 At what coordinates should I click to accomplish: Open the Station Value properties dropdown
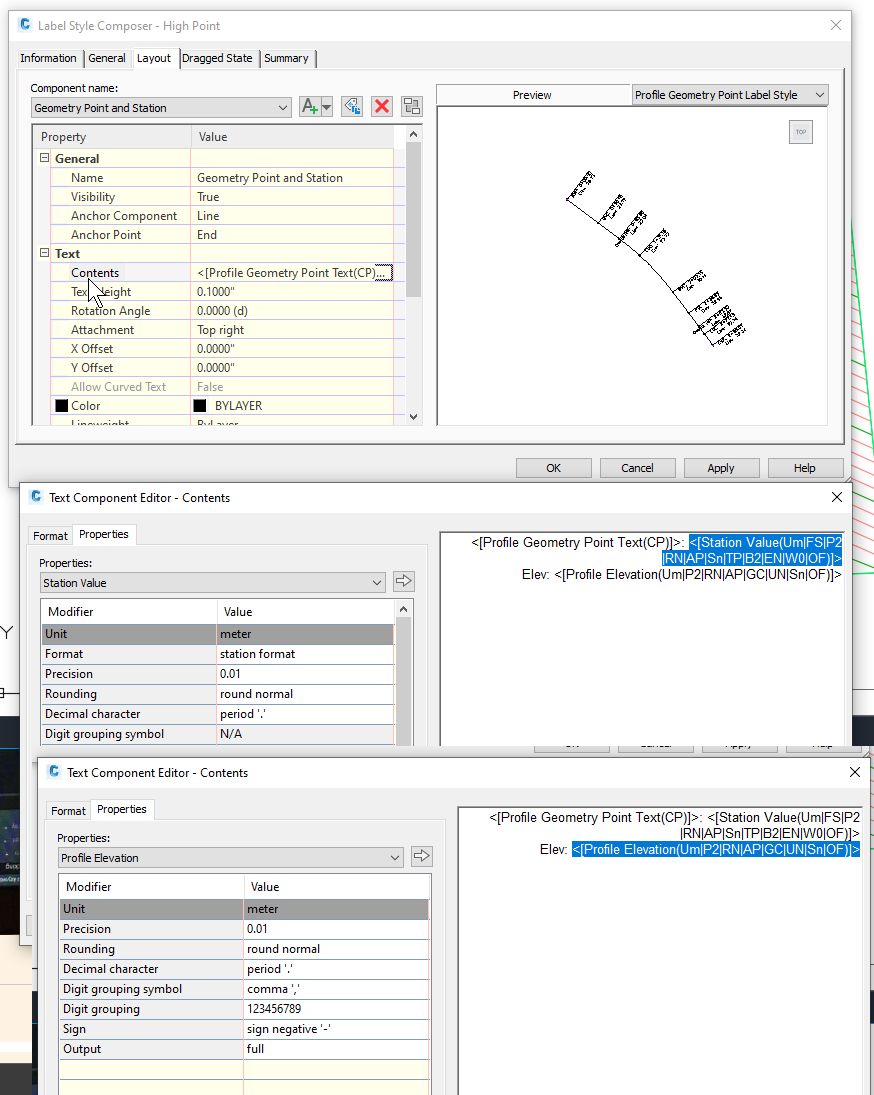(377, 581)
